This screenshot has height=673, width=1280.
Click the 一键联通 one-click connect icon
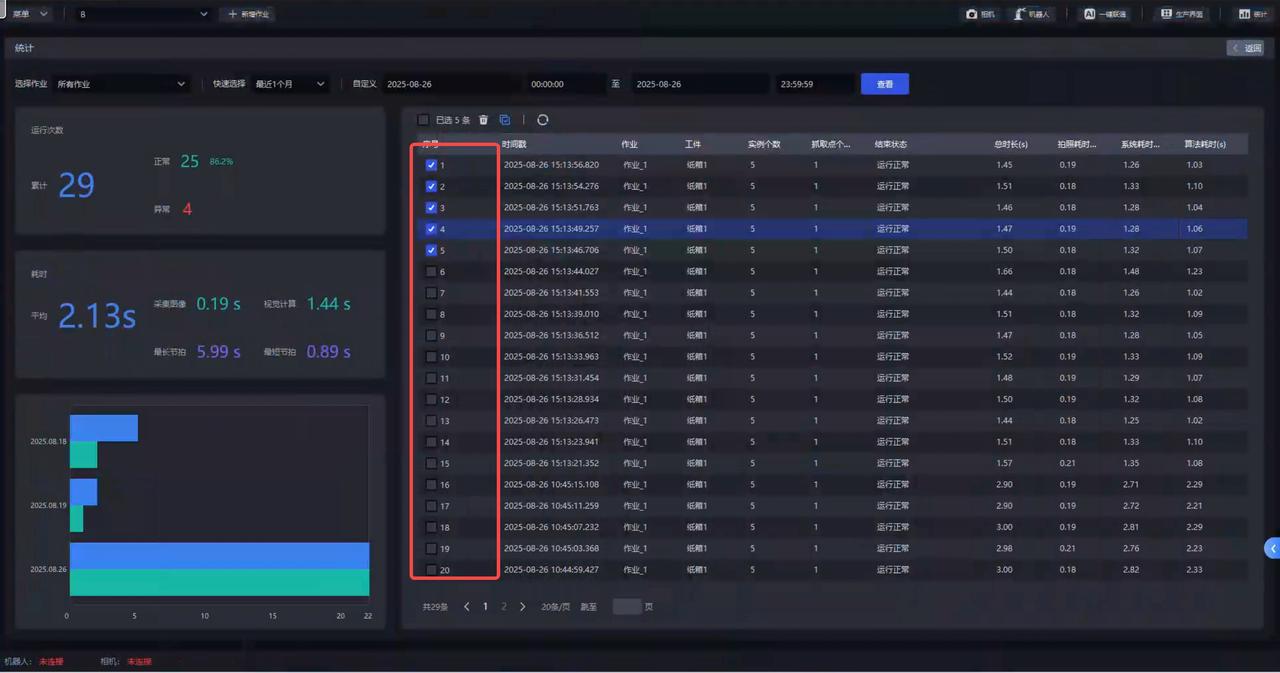[x=1104, y=14]
